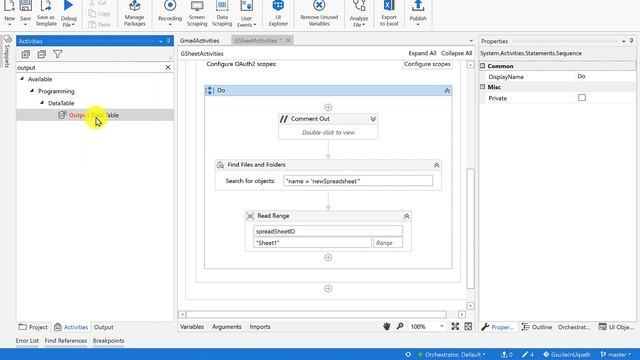Open Manage Packages
This screenshot has height=360, width=640.
pyautogui.click(x=134, y=13)
